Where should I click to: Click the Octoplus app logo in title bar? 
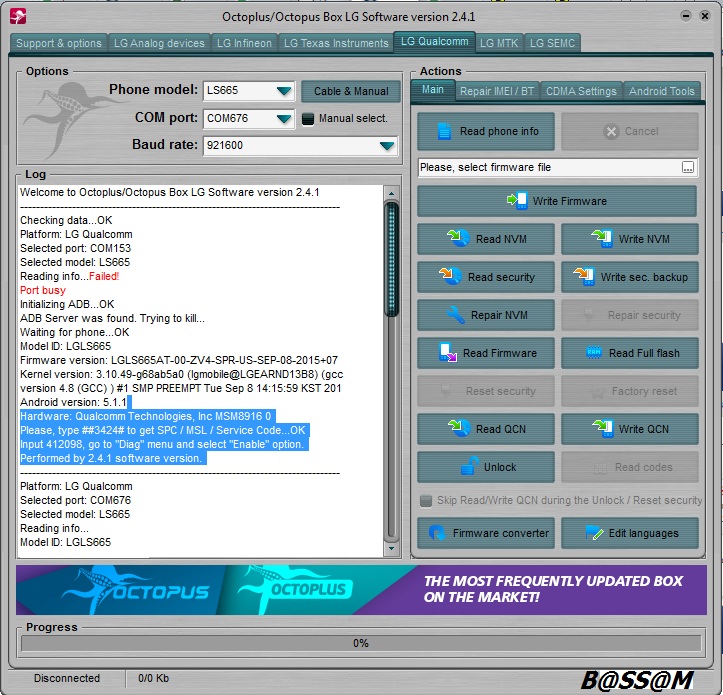[x=18, y=17]
